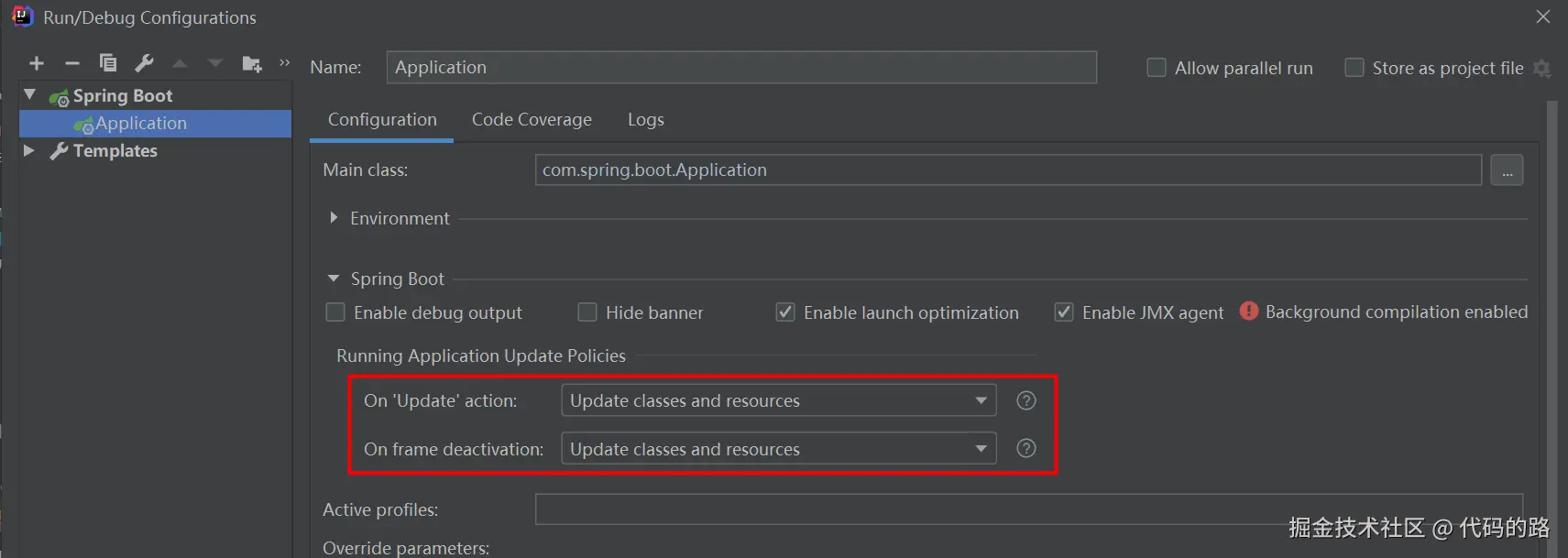Image resolution: width=1568 pixels, height=558 pixels.
Task: Click help icon beside On frame deactivation
Action: (1026, 448)
